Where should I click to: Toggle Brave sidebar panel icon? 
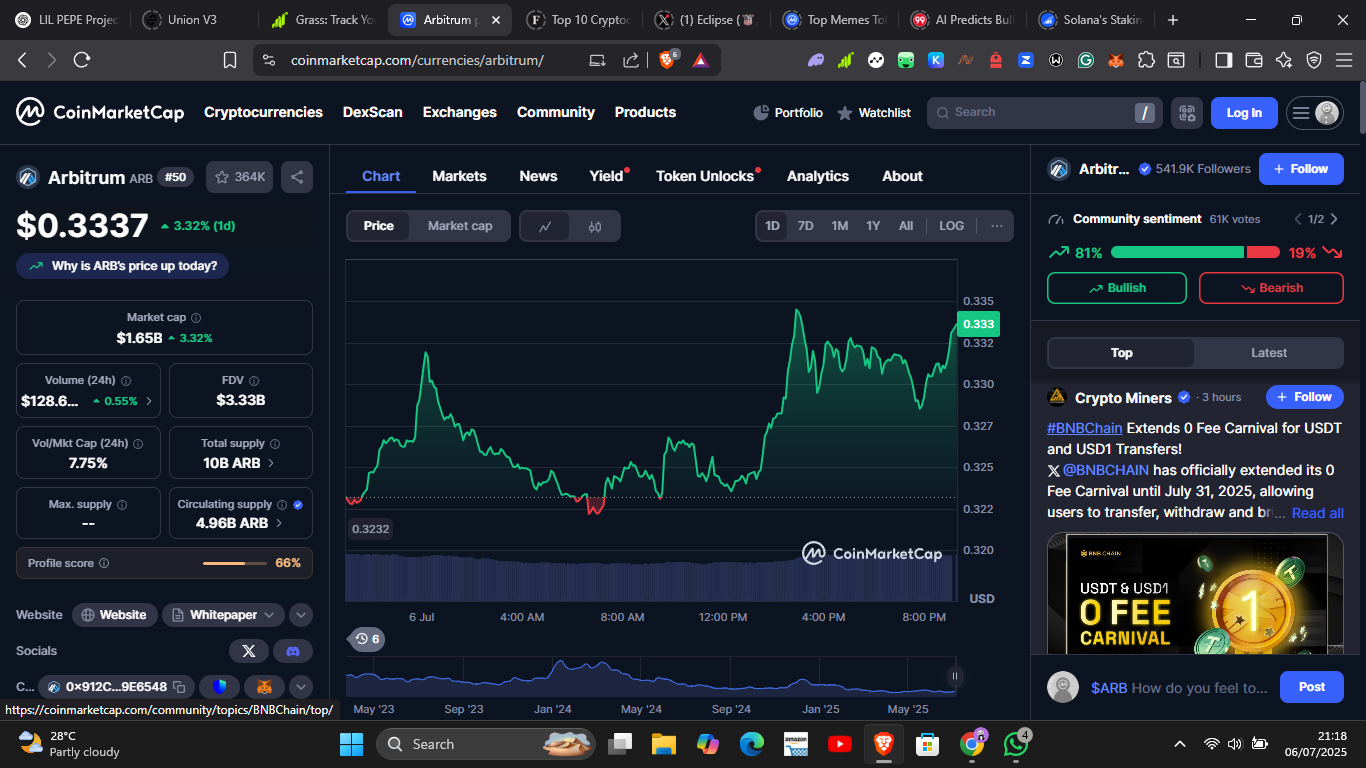pos(1223,60)
